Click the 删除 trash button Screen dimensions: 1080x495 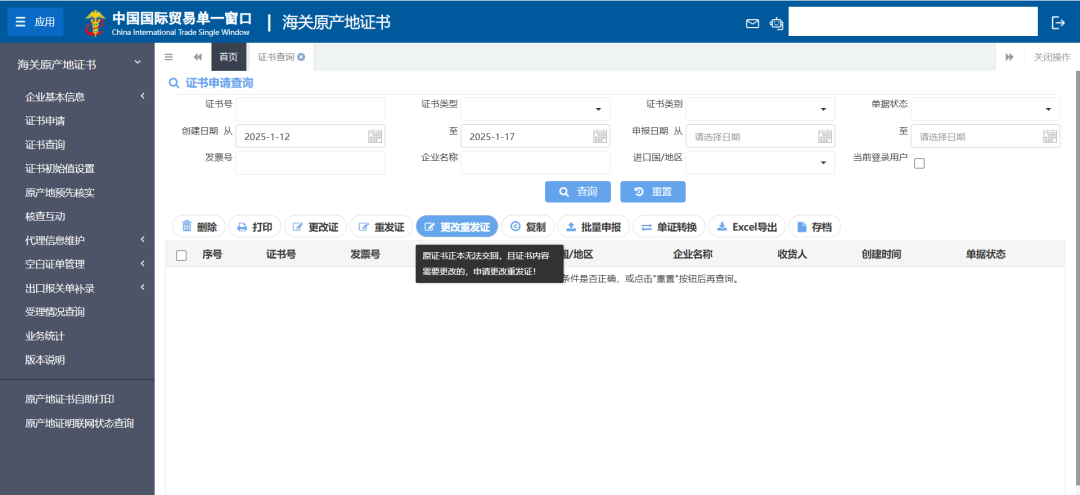[199, 227]
